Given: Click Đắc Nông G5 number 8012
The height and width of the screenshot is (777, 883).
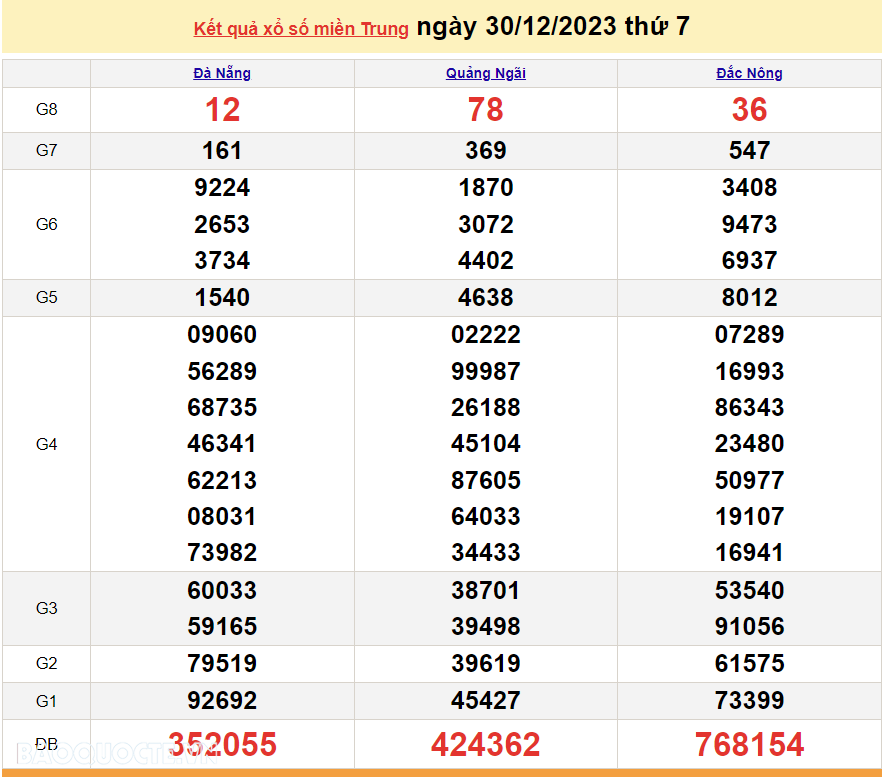Looking at the screenshot, I should point(749,298).
